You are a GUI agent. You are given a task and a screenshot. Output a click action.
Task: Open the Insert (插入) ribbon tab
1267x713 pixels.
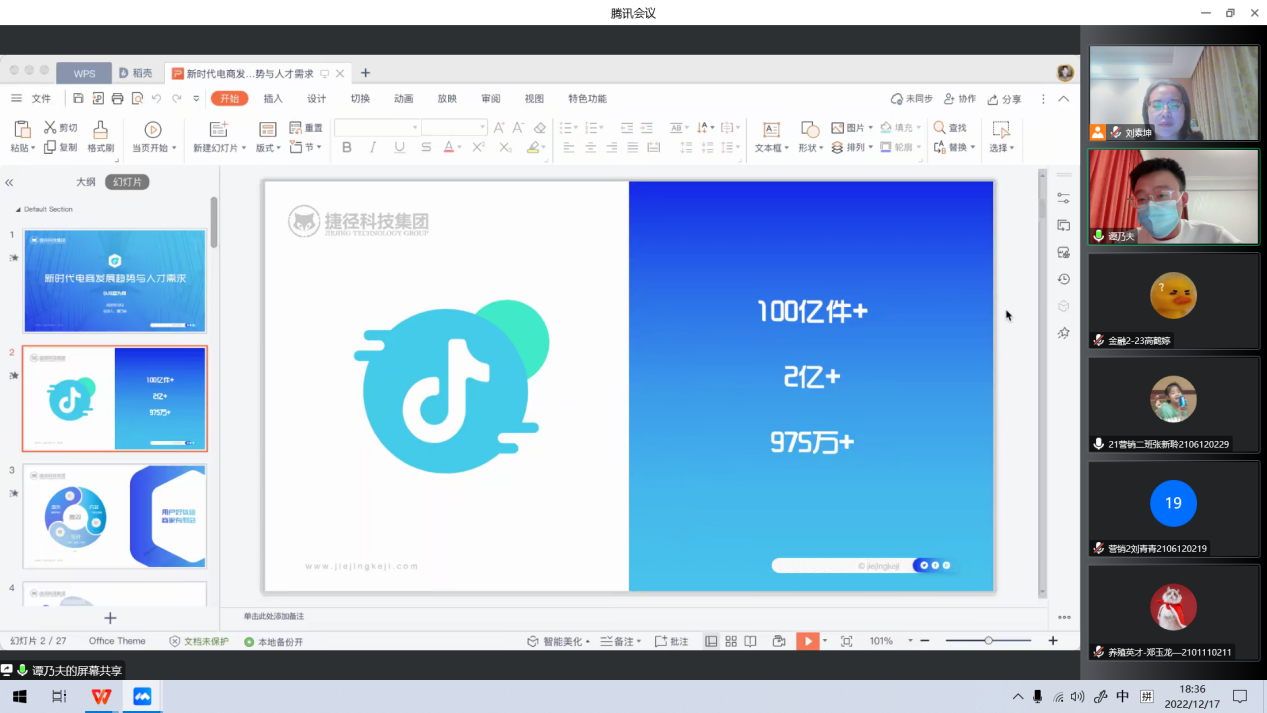pyautogui.click(x=273, y=99)
